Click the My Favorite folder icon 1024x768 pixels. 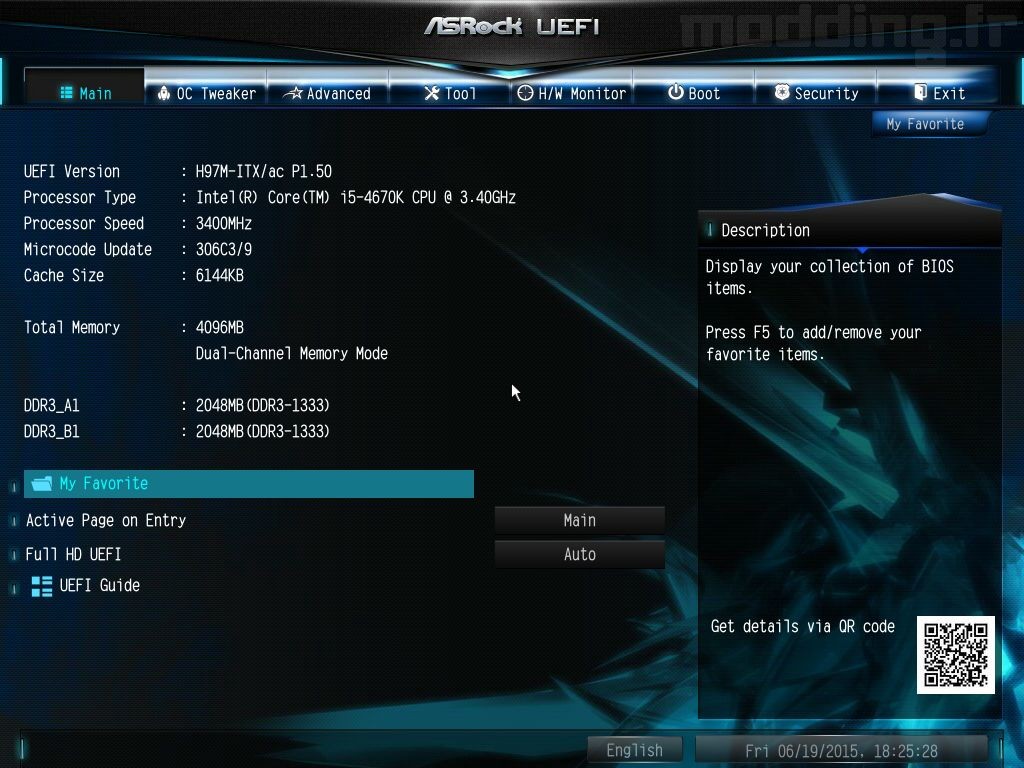click(x=42, y=483)
